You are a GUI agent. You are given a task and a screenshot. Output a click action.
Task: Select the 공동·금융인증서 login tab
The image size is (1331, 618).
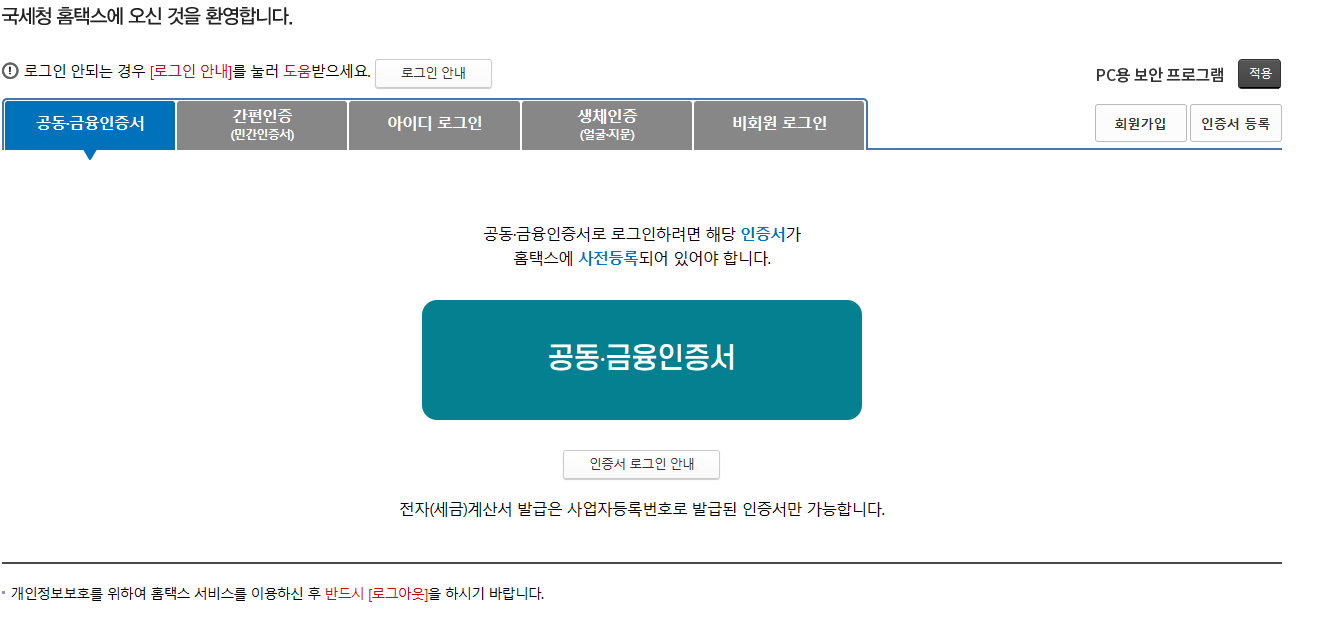tap(90, 124)
